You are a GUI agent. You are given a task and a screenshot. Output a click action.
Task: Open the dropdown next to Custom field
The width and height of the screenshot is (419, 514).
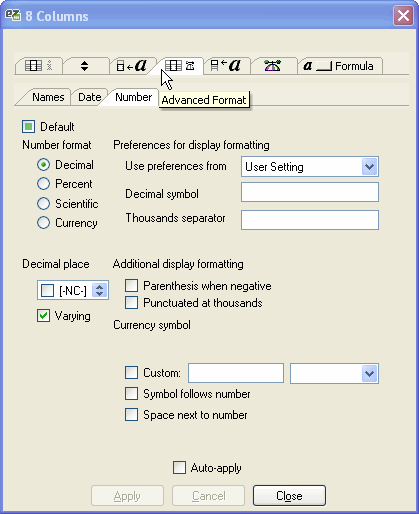point(370,373)
